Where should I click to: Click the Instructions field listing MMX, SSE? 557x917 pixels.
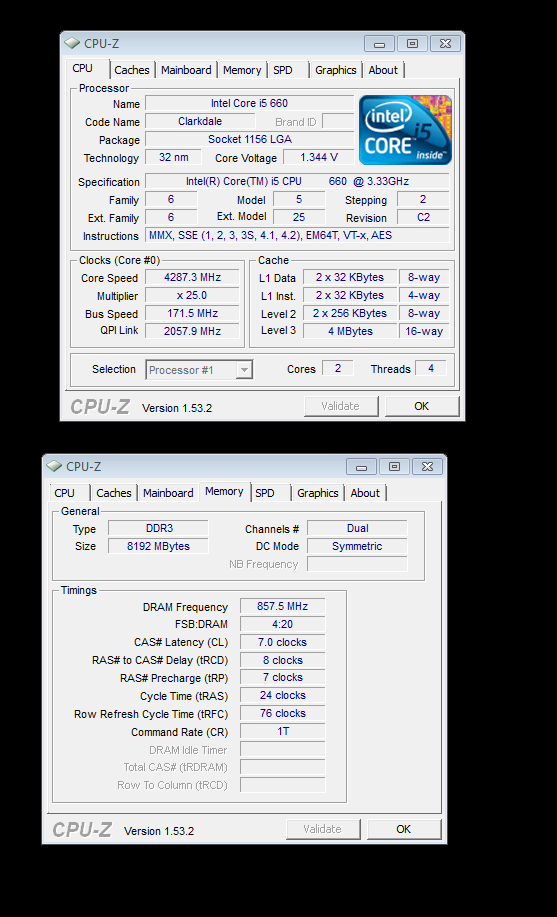[x=297, y=235]
